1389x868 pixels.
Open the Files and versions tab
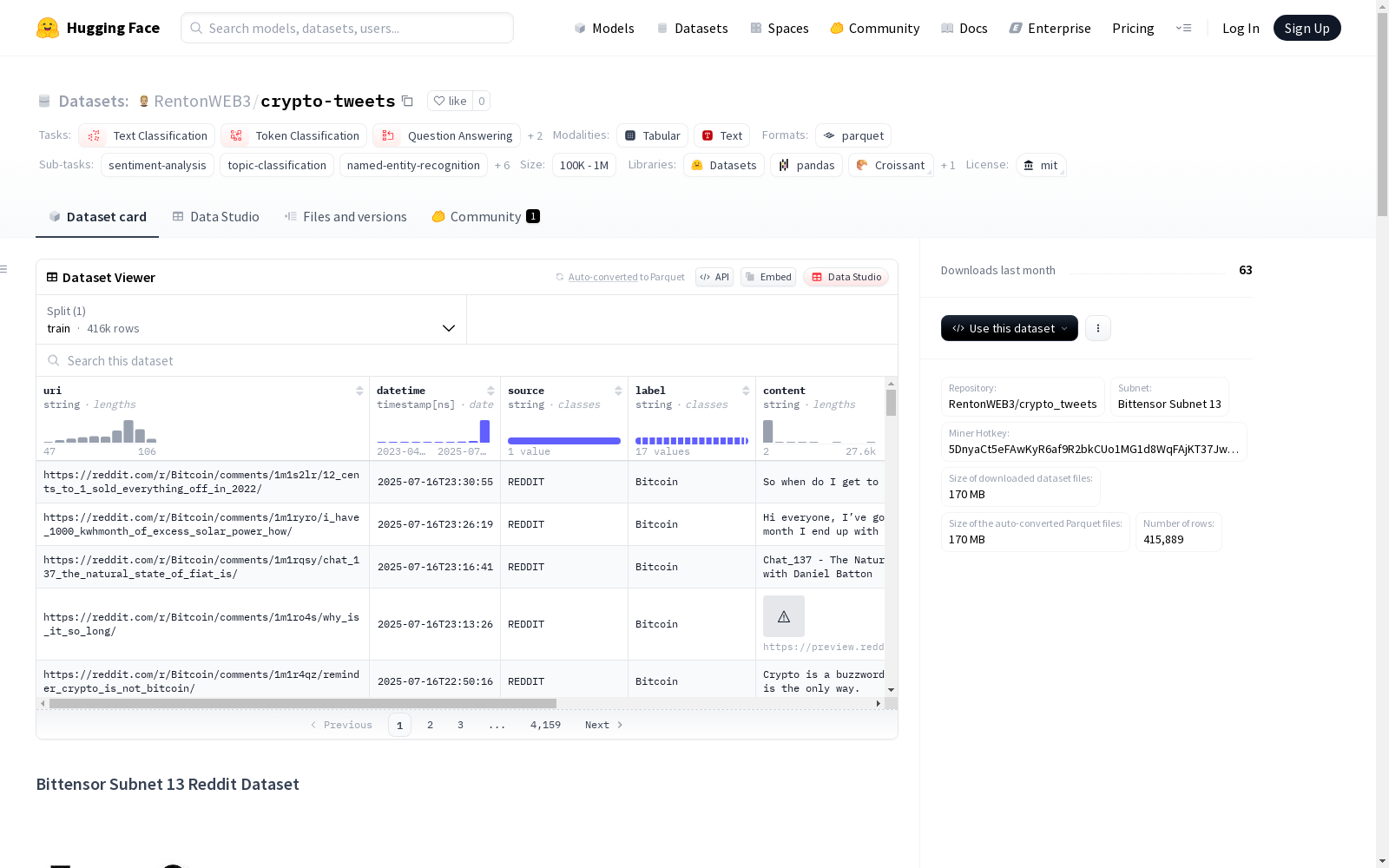click(x=346, y=217)
